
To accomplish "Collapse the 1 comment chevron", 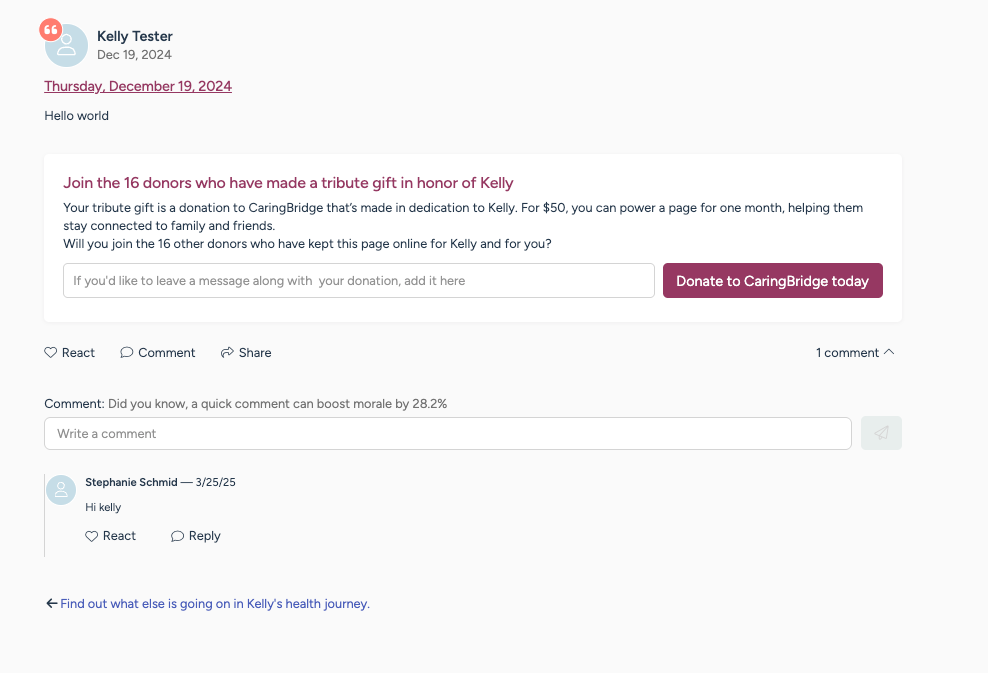I will pyautogui.click(x=889, y=352).
